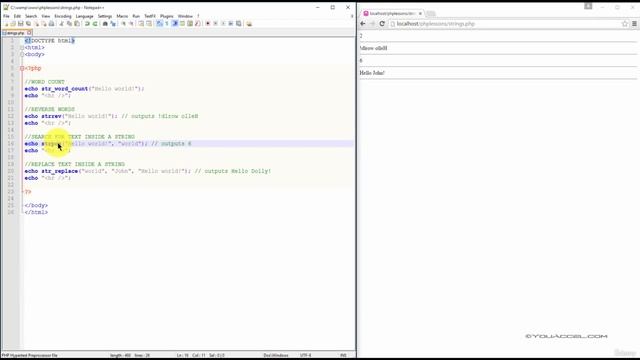Screen dimensions: 640x360
Task: Undo the last edit using the toolbar arrow
Action: coord(87,24)
